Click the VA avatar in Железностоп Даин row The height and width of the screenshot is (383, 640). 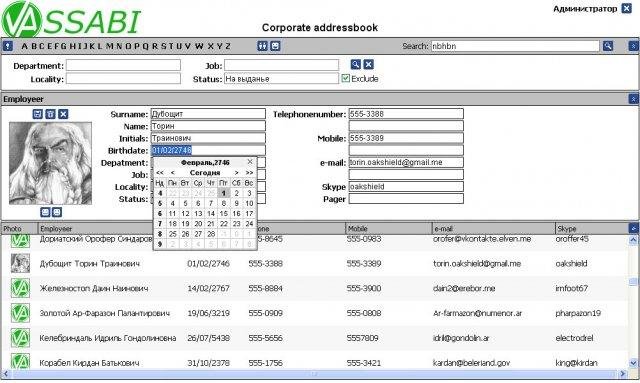pyautogui.click(x=20, y=288)
